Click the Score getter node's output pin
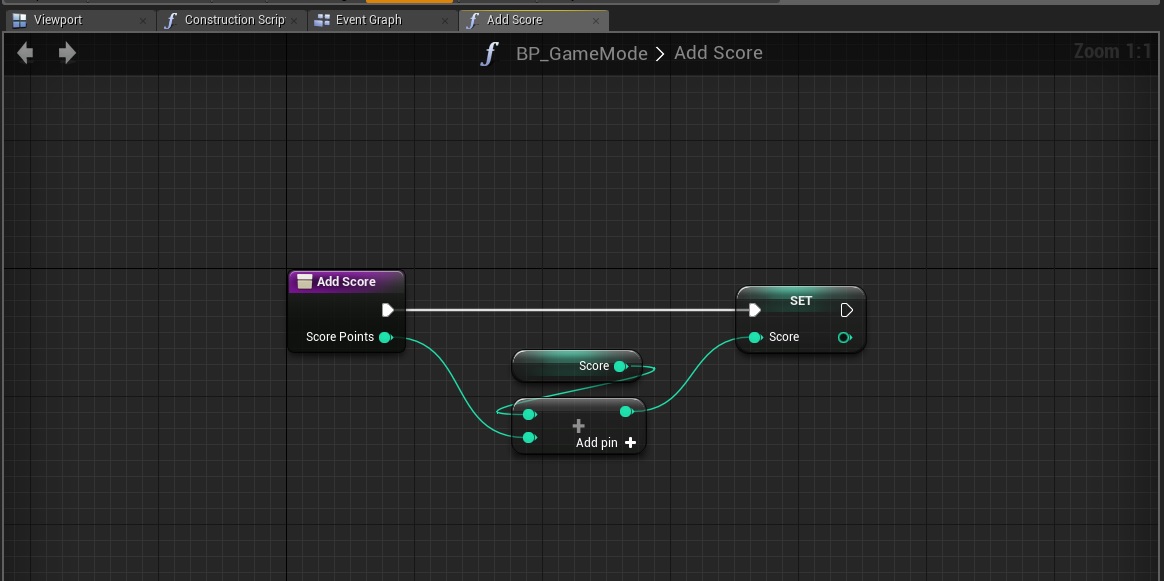1164x581 pixels. (620, 366)
